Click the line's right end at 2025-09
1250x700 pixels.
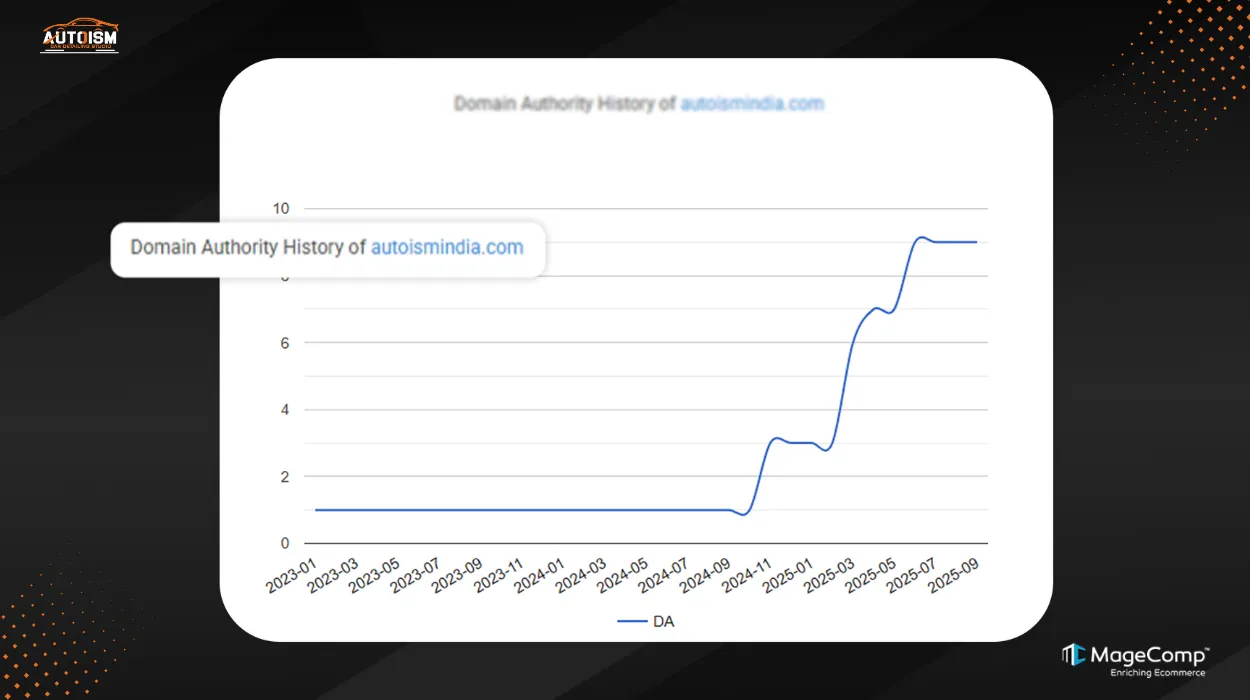[x=976, y=242]
